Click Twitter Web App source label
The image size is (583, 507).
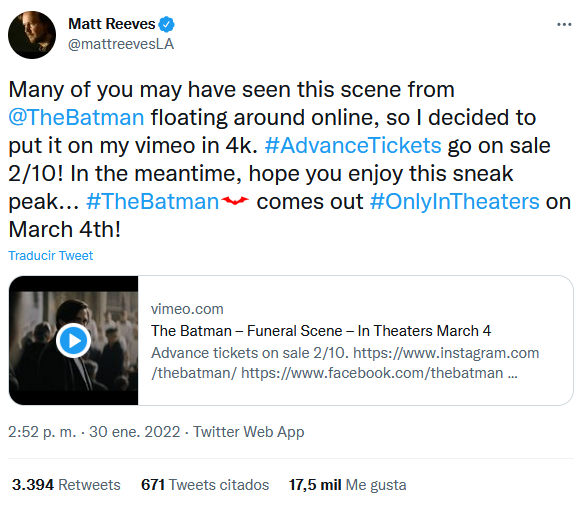pyautogui.click(x=248, y=432)
